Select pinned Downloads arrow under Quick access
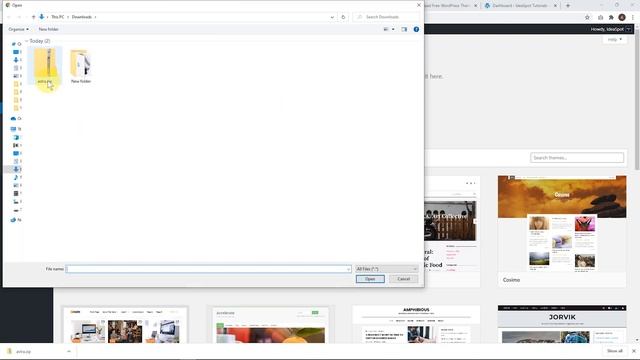640x360 pixels. tap(16, 60)
